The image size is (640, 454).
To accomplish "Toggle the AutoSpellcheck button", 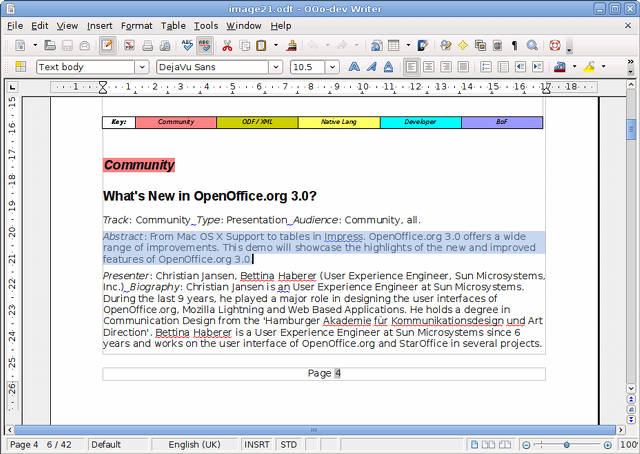I will [x=205, y=46].
